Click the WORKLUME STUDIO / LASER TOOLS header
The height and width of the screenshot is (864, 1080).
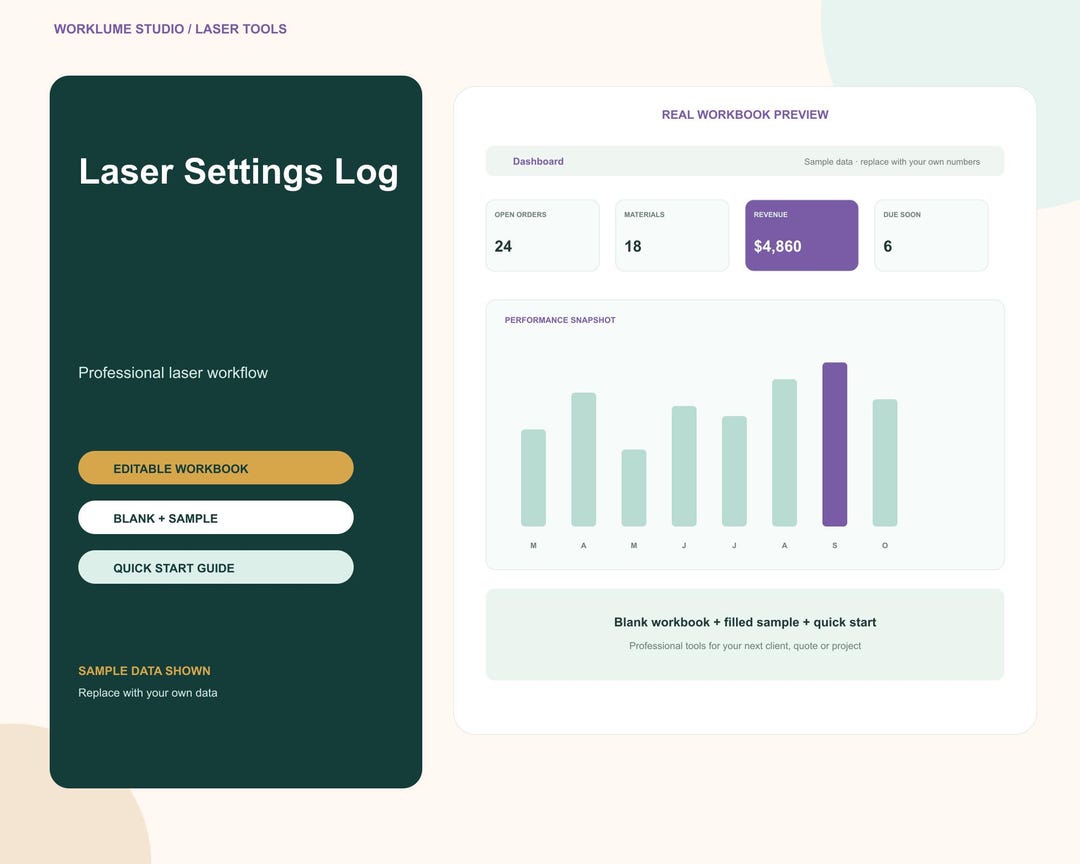170,29
